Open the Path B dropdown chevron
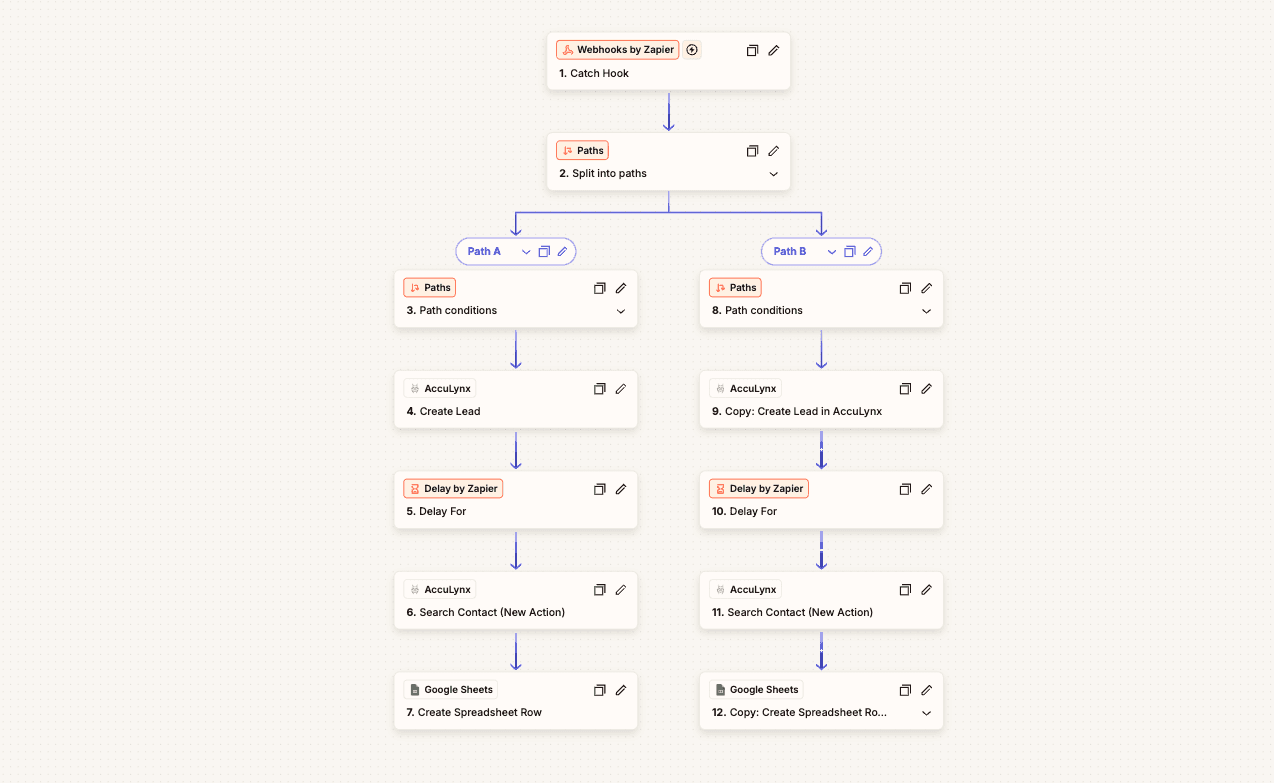 tap(832, 252)
